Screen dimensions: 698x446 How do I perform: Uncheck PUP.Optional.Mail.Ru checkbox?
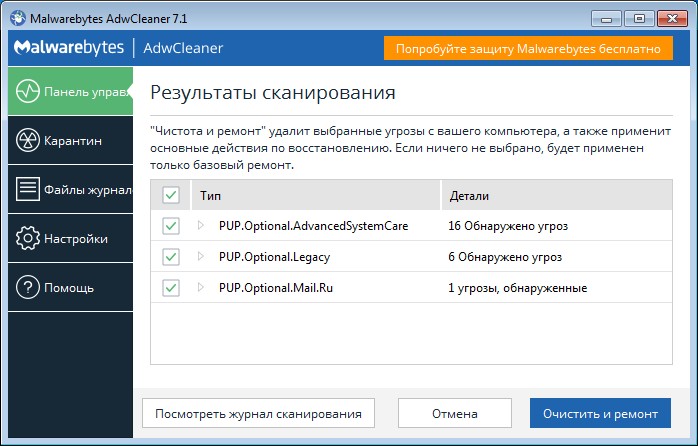171,288
